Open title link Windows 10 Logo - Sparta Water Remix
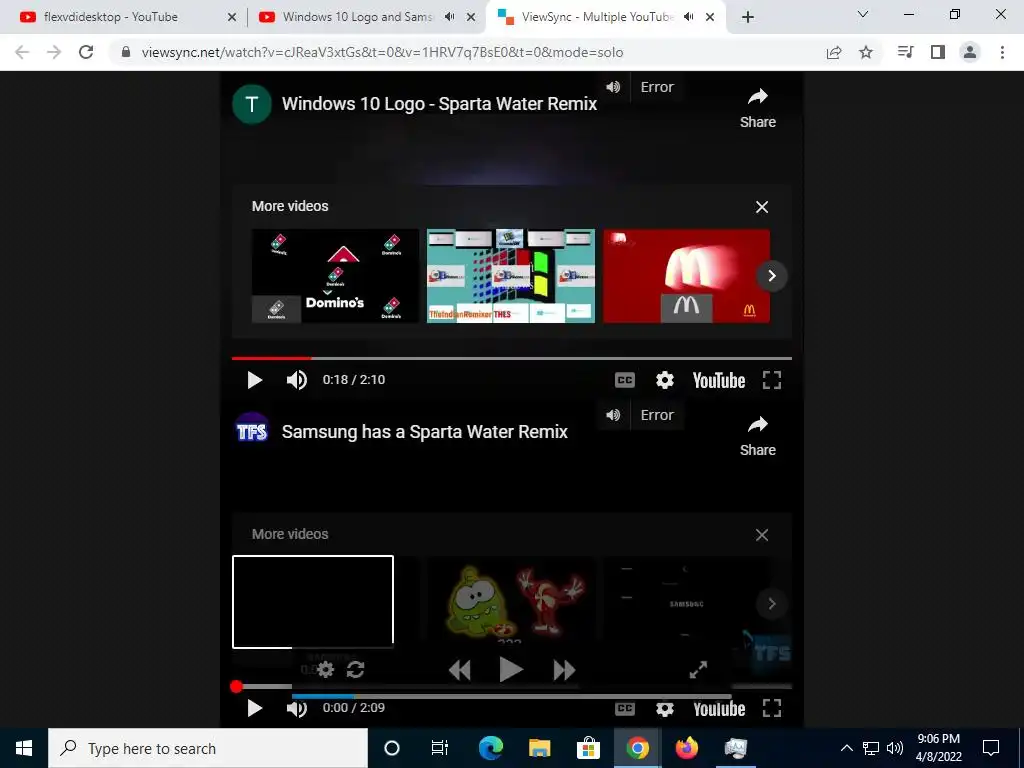The image size is (1024, 768). pos(440,104)
